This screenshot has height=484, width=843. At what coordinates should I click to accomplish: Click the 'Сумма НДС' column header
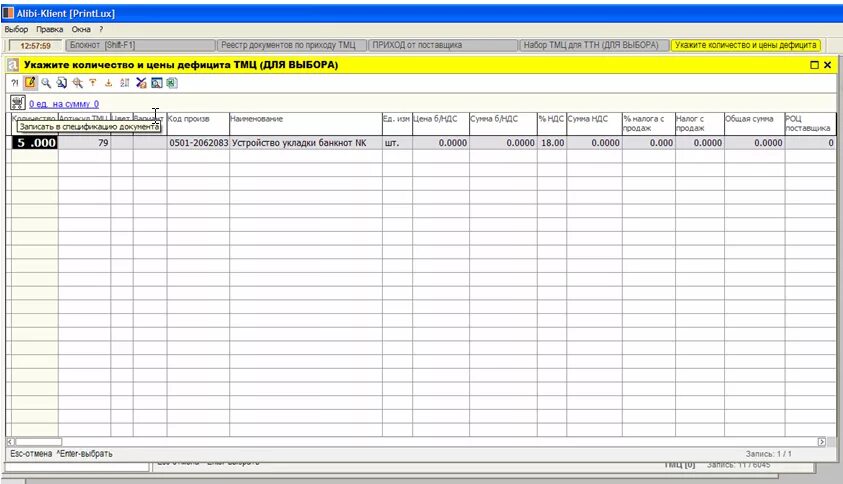(x=594, y=124)
